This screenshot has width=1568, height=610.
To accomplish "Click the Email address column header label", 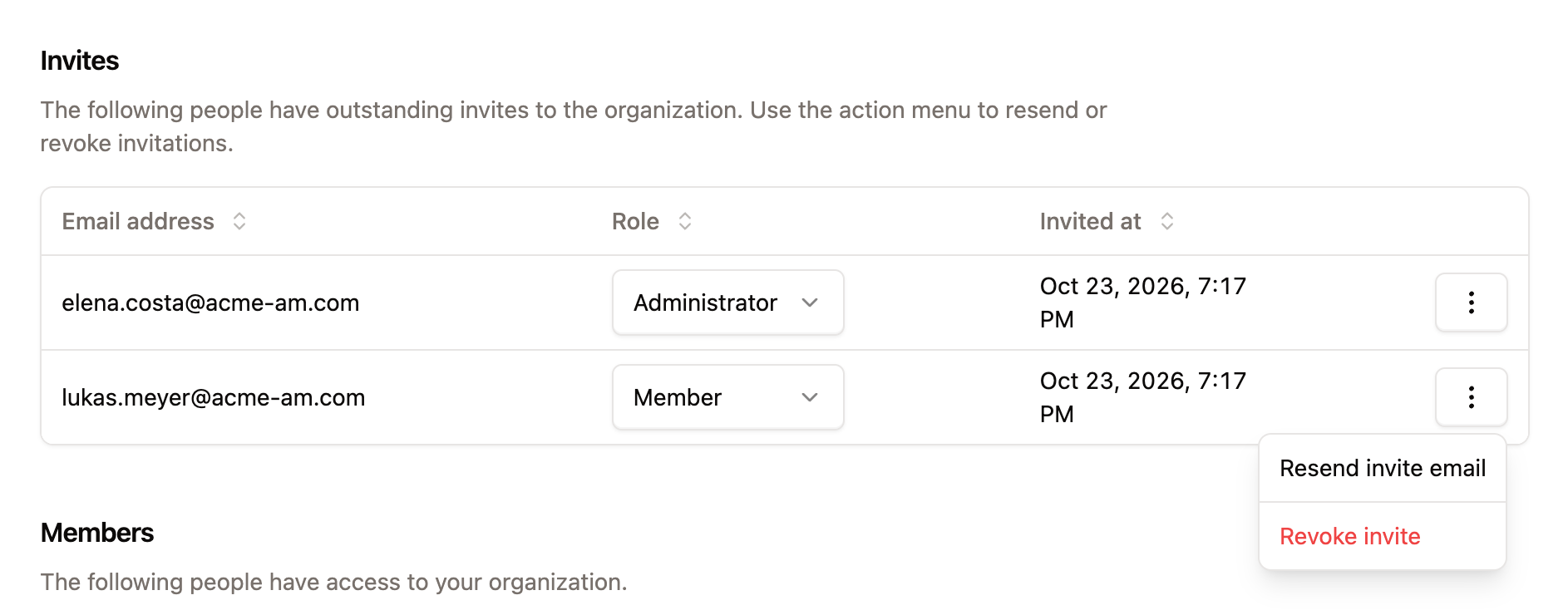I will (x=138, y=221).
